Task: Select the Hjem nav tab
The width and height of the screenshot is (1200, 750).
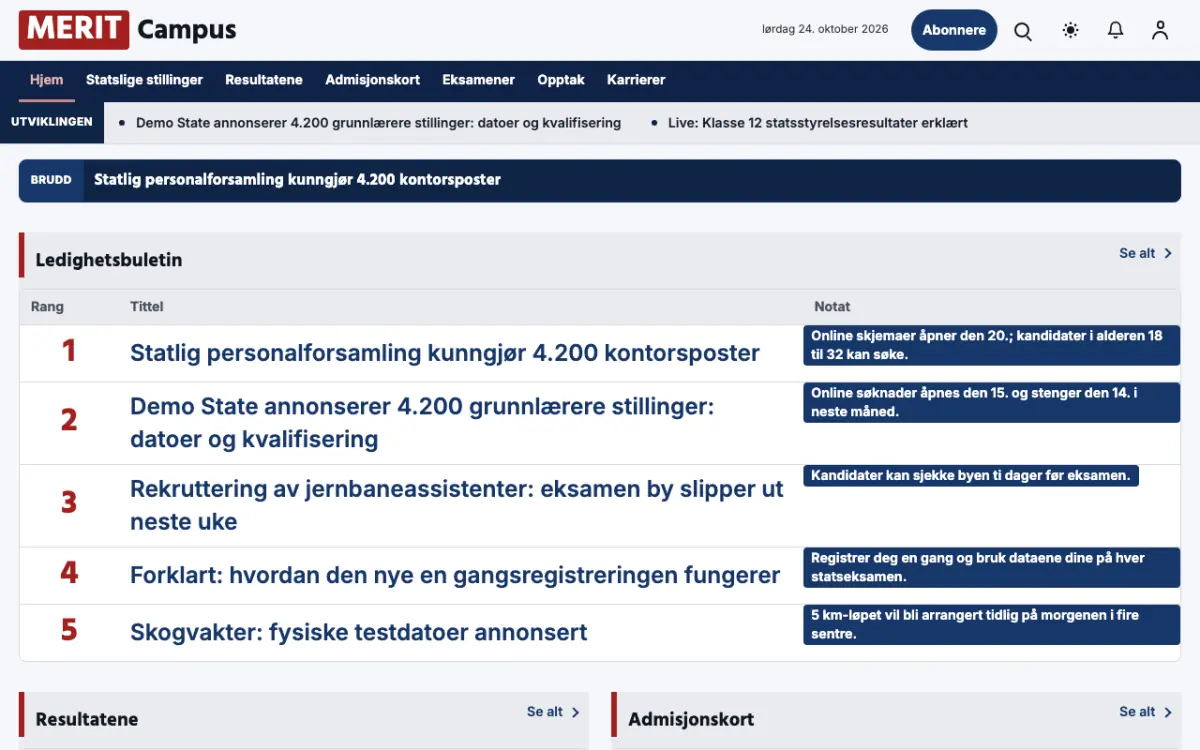Action: (47, 80)
